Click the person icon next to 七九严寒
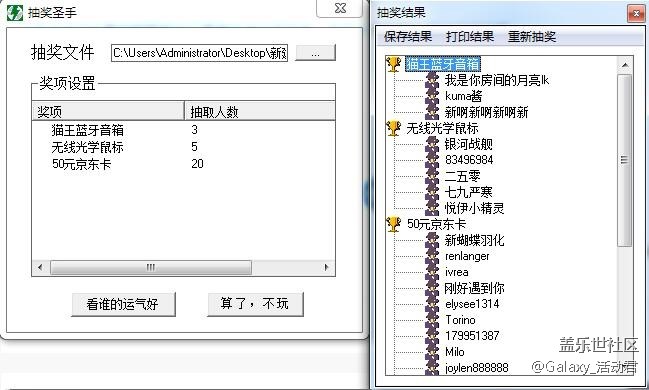 [x=432, y=192]
